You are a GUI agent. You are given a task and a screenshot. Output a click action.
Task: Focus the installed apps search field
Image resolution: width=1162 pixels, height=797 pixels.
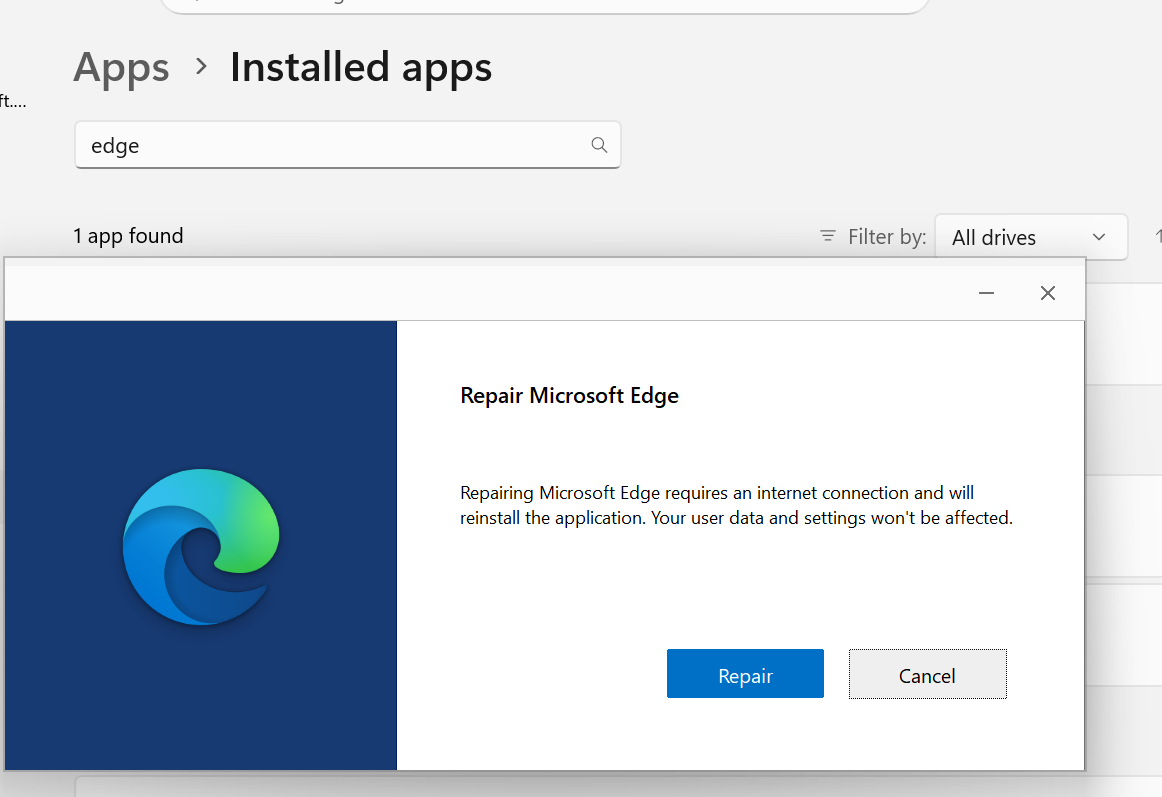coord(348,145)
